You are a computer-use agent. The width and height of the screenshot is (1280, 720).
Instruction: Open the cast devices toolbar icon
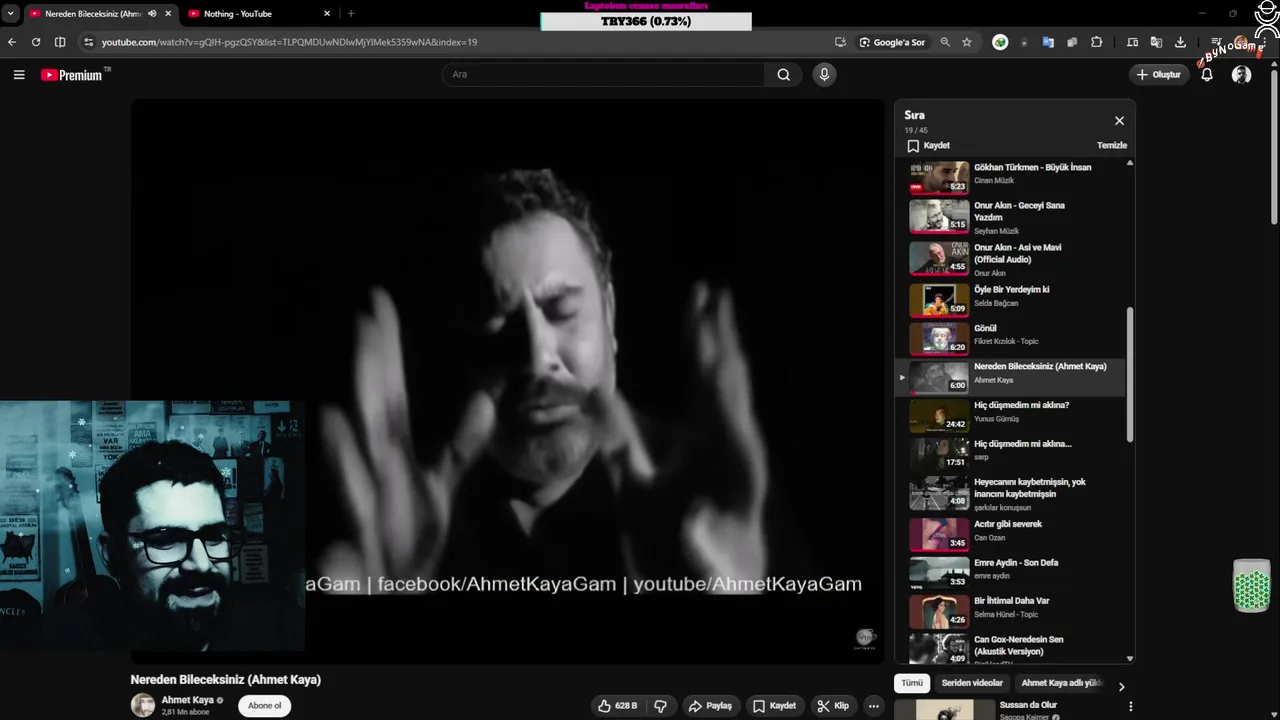point(1132,42)
